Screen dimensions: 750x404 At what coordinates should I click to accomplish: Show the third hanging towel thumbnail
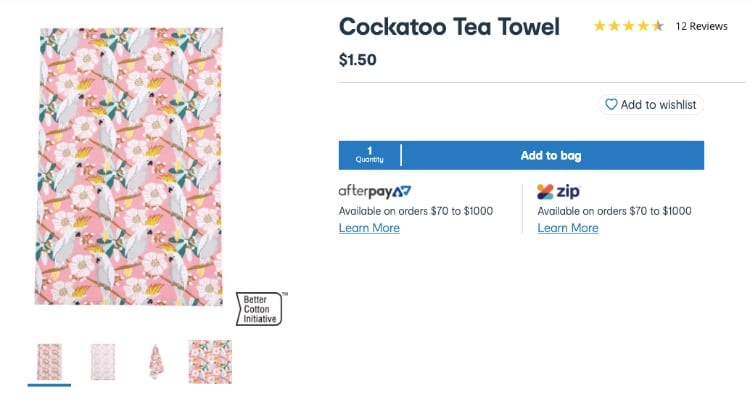tap(157, 361)
